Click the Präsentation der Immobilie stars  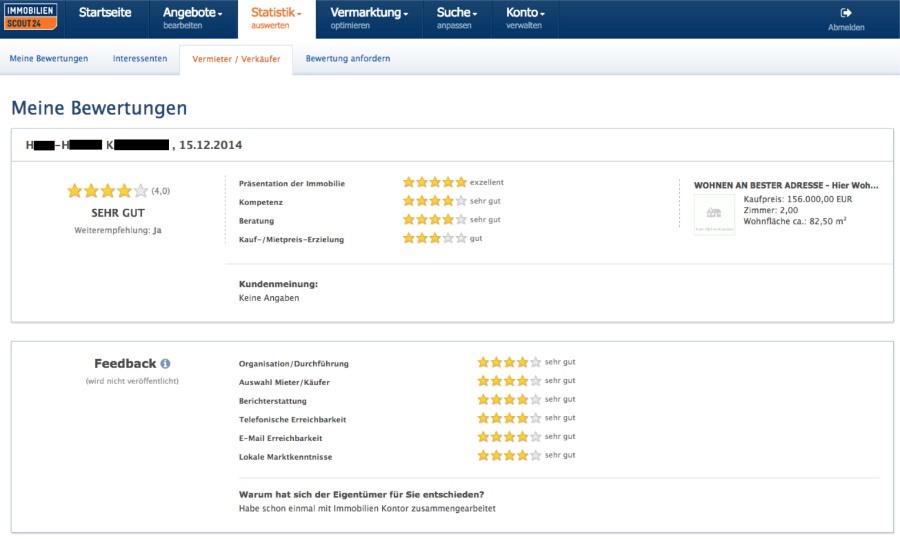coord(435,182)
